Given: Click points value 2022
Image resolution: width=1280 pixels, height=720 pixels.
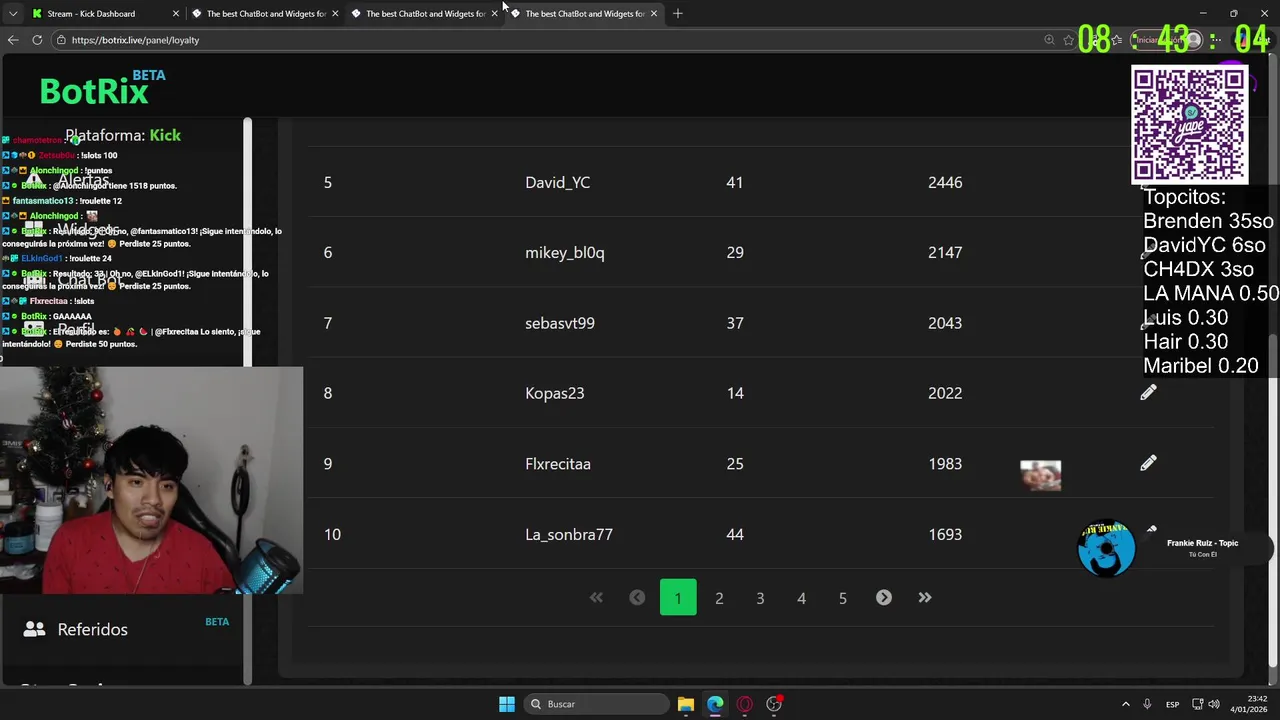Looking at the screenshot, I should [x=945, y=393].
